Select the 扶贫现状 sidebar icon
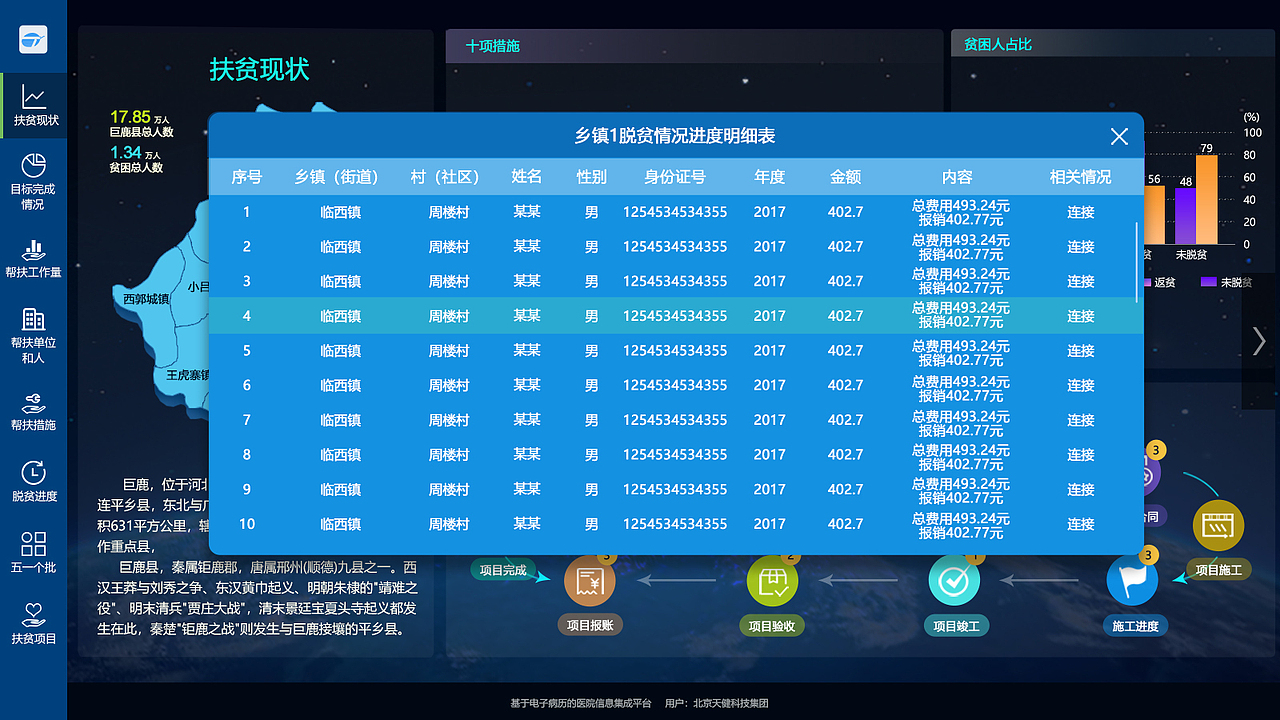This screenshot has height=720, width=1280. tap(34, 106)
